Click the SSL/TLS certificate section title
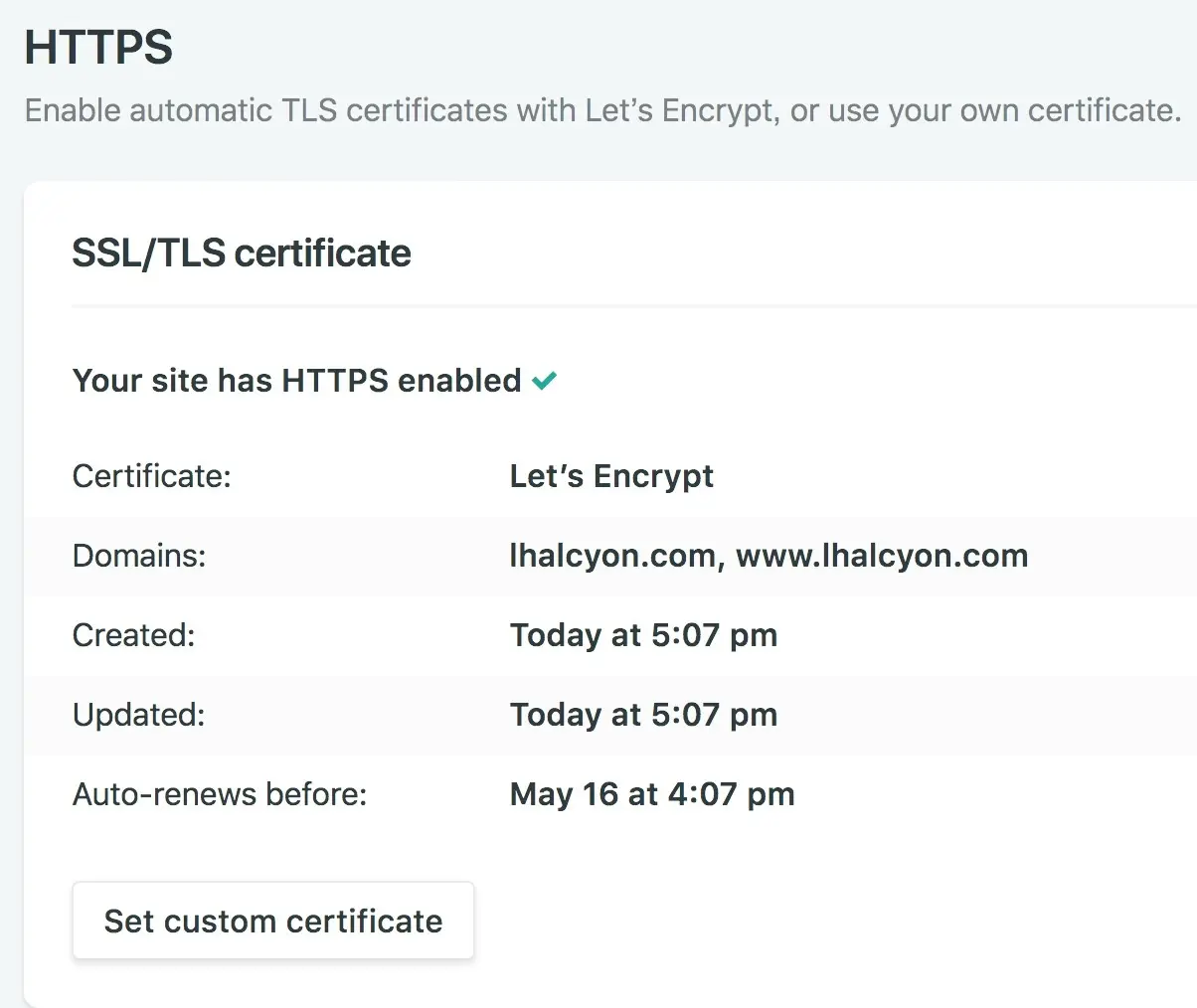This screenshot has width=1197, height=1008. 242,253
